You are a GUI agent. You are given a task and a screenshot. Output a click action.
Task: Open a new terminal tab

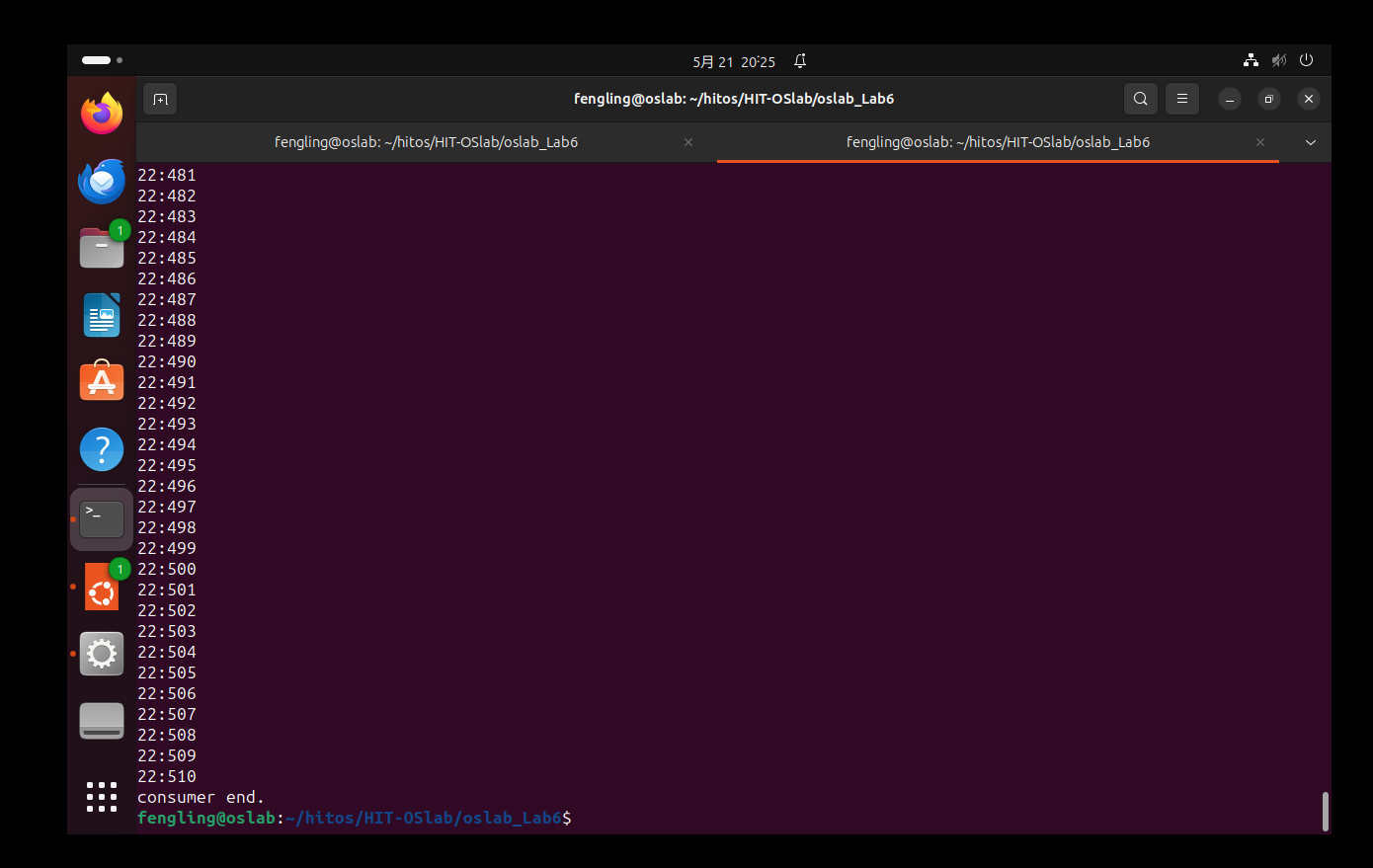pyautogui.click(x=160, y=99)
